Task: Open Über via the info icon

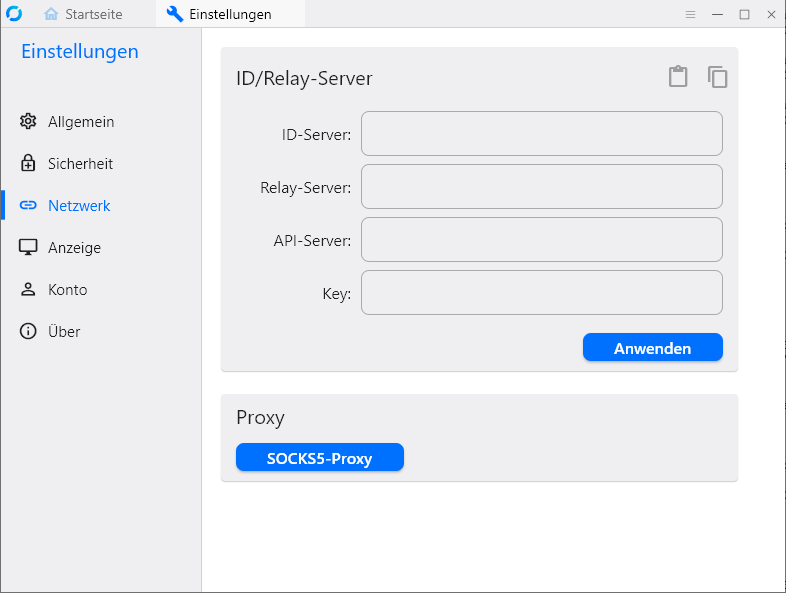Action: point(28,332)
